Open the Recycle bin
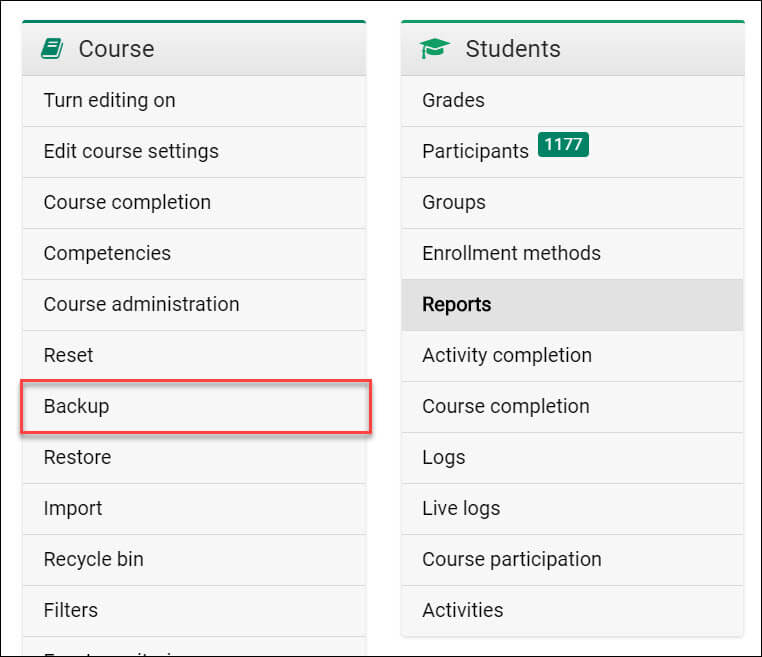The width and height of the screenshot is (762, 657). click(x=194, y=560)
